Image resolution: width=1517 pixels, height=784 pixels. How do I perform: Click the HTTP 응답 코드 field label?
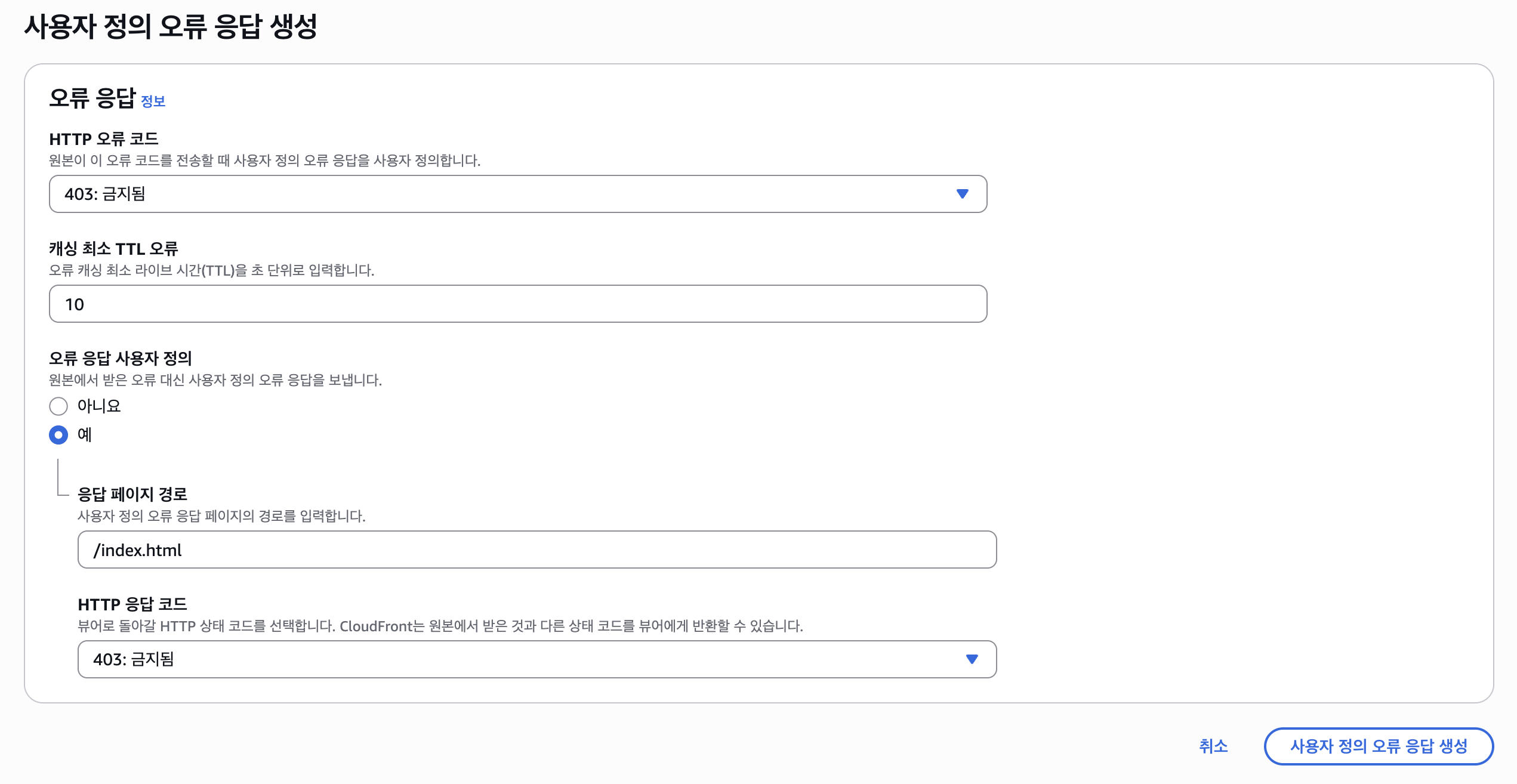click(x=132, y=604)
